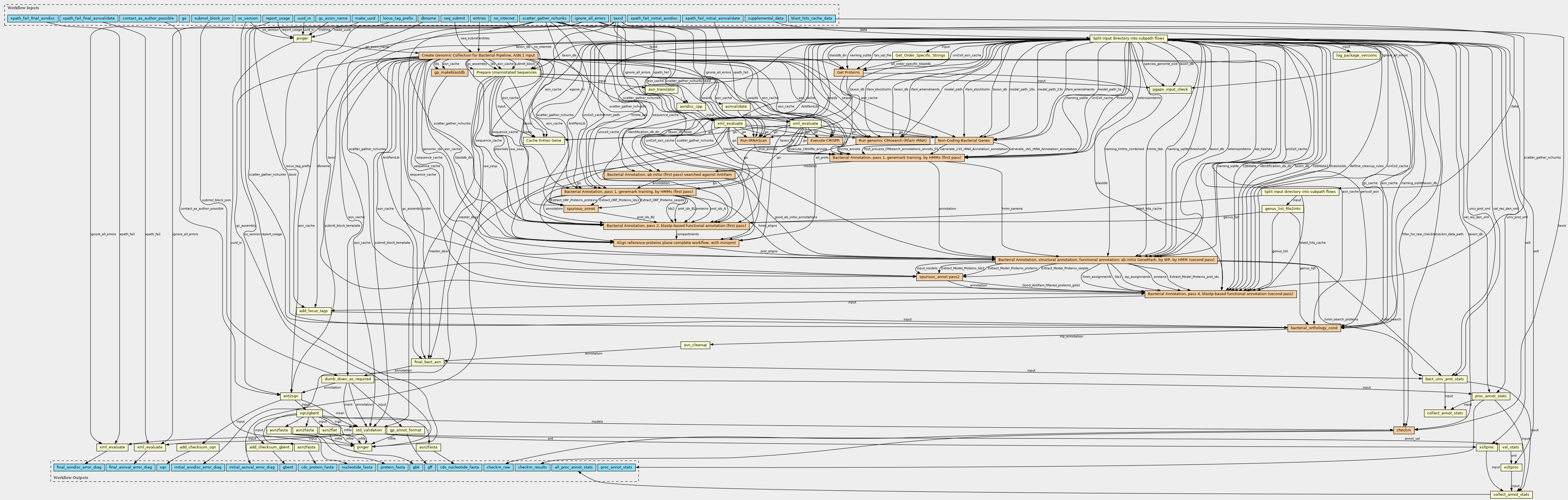Select the xpath_fail_initial_asndisc input node

click(654, 18)
